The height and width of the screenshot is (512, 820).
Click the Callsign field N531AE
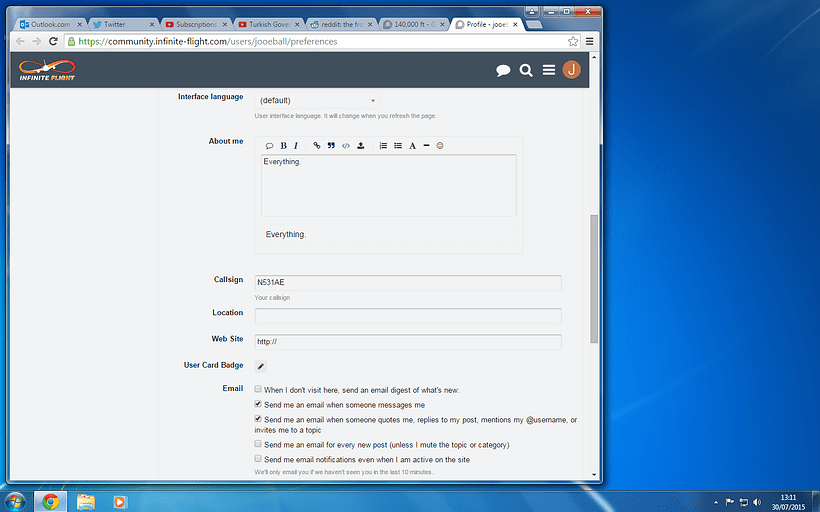(x=408, y=282)
